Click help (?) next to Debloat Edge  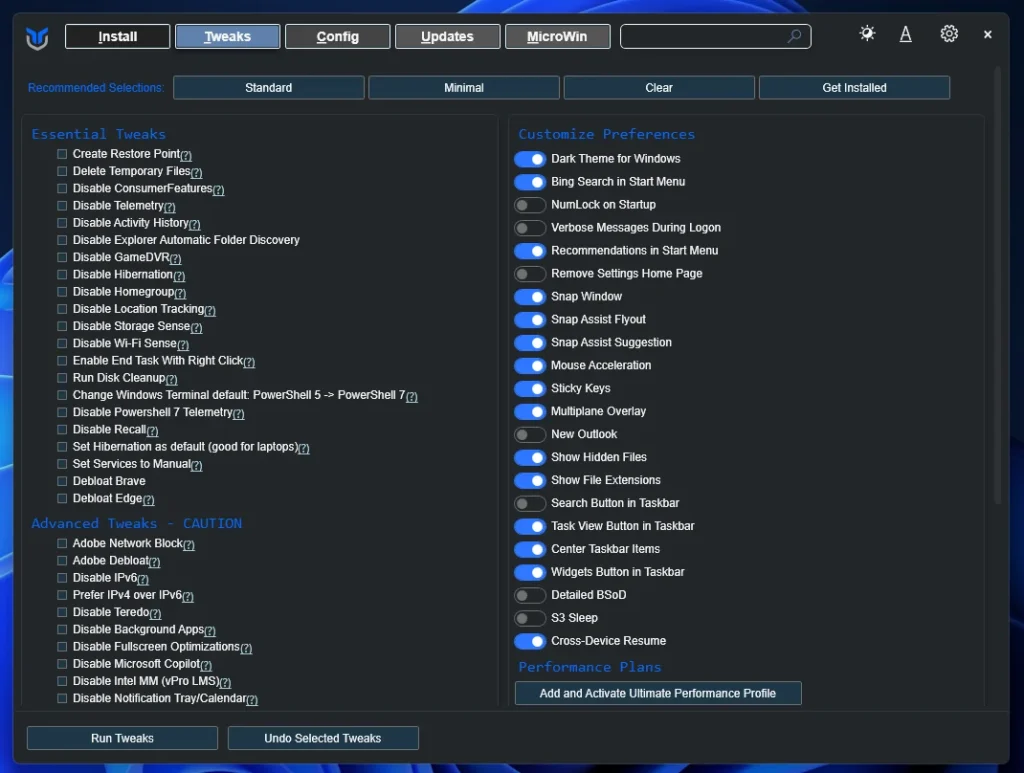(149, 500)
